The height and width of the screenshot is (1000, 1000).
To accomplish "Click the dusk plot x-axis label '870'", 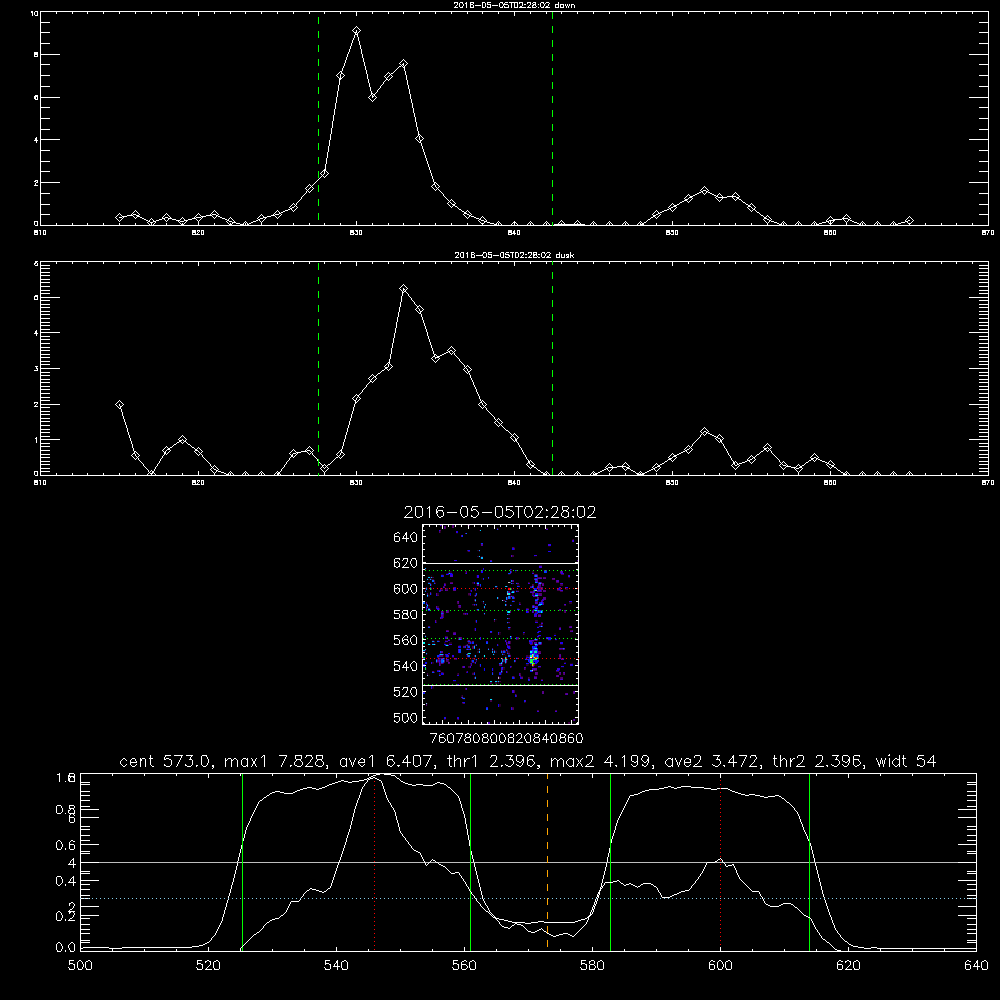I will (988, 483).
